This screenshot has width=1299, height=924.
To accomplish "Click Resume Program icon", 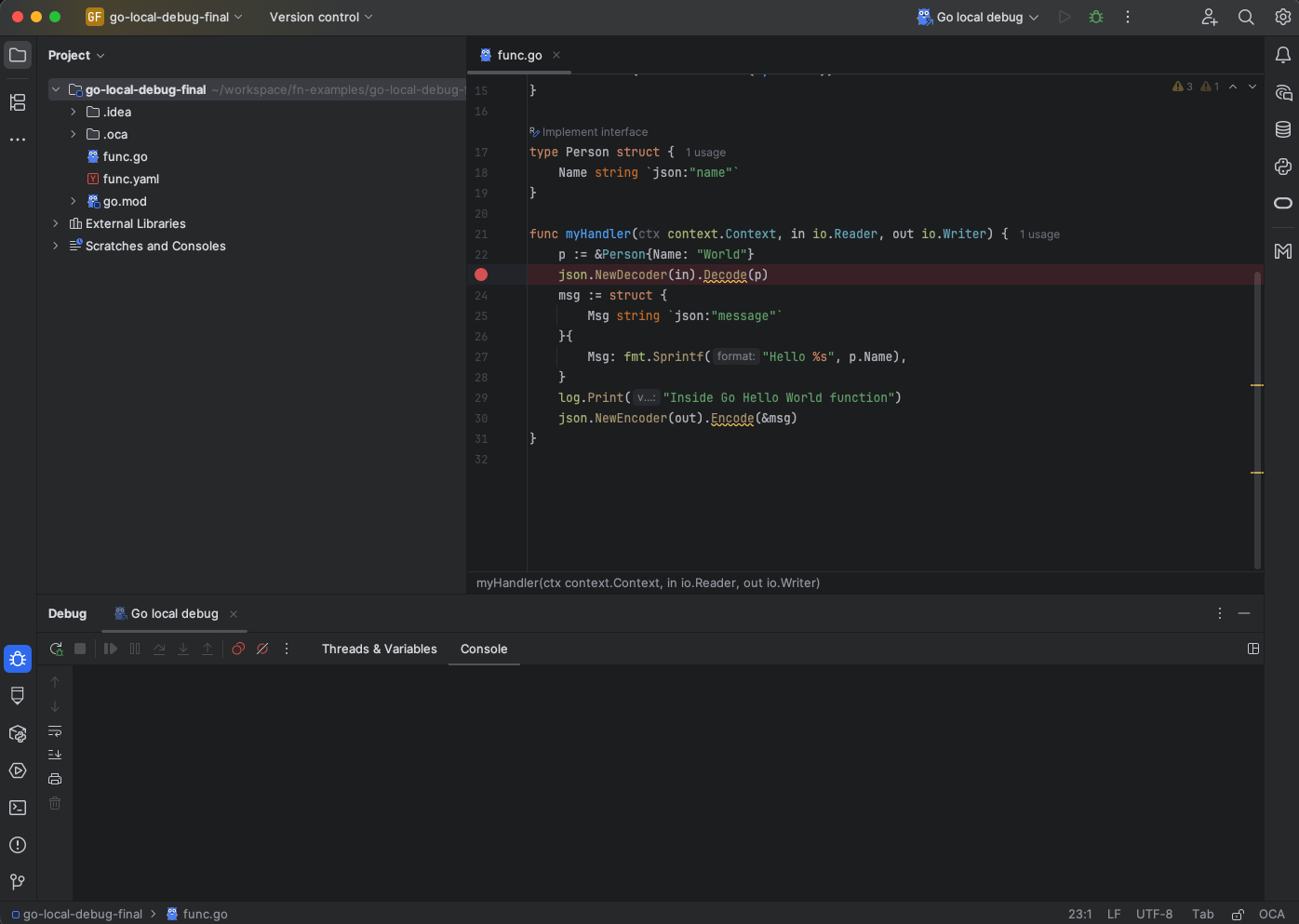I will coord(111,649).
